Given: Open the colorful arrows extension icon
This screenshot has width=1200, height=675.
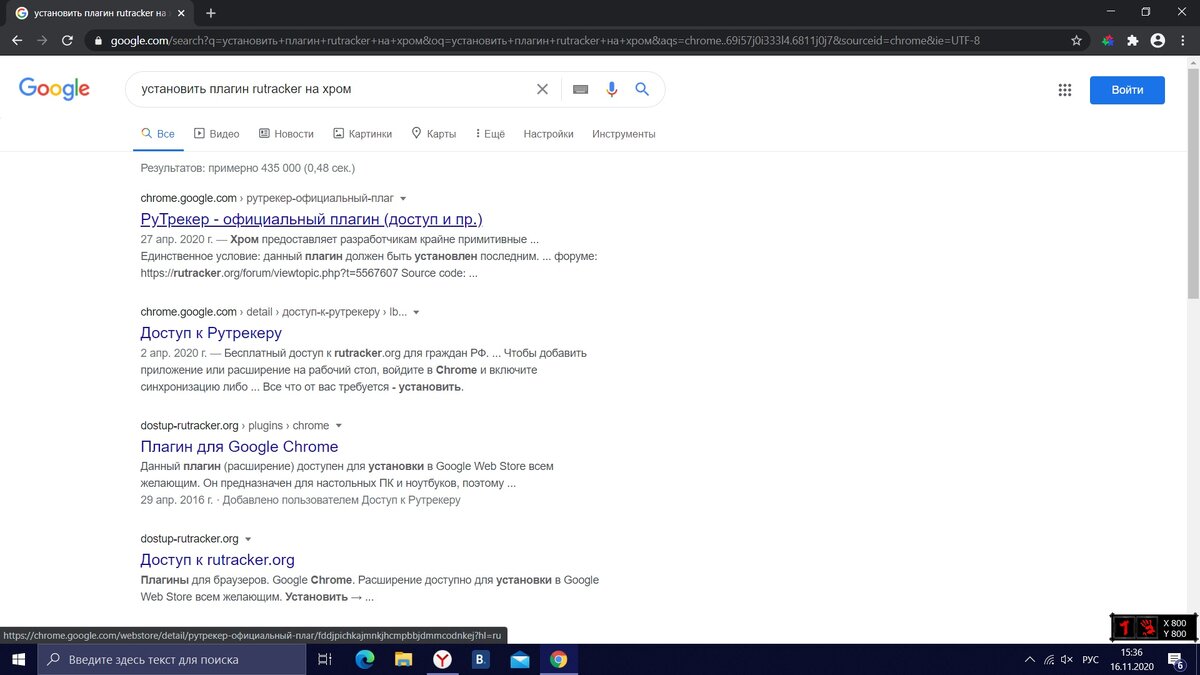Looking at the screenshot, I should coord(1107,41).
